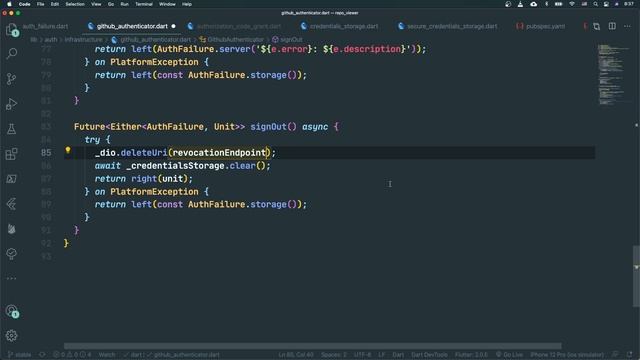Click the vertical editor scrollbar thumb
Screen dimensions: 640x360
(636, 276)
